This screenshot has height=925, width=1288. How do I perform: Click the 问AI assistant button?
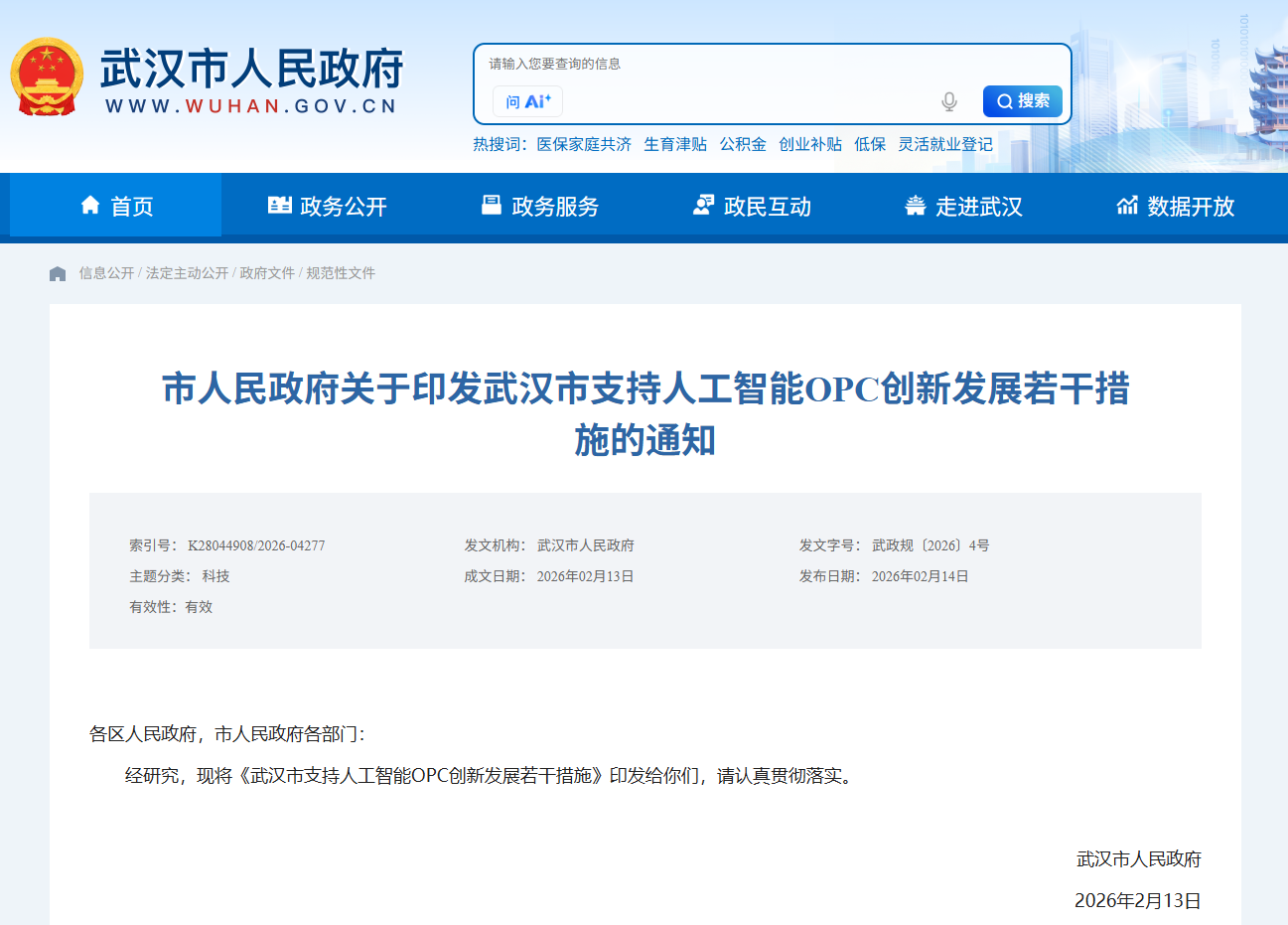tap(527, 101)
